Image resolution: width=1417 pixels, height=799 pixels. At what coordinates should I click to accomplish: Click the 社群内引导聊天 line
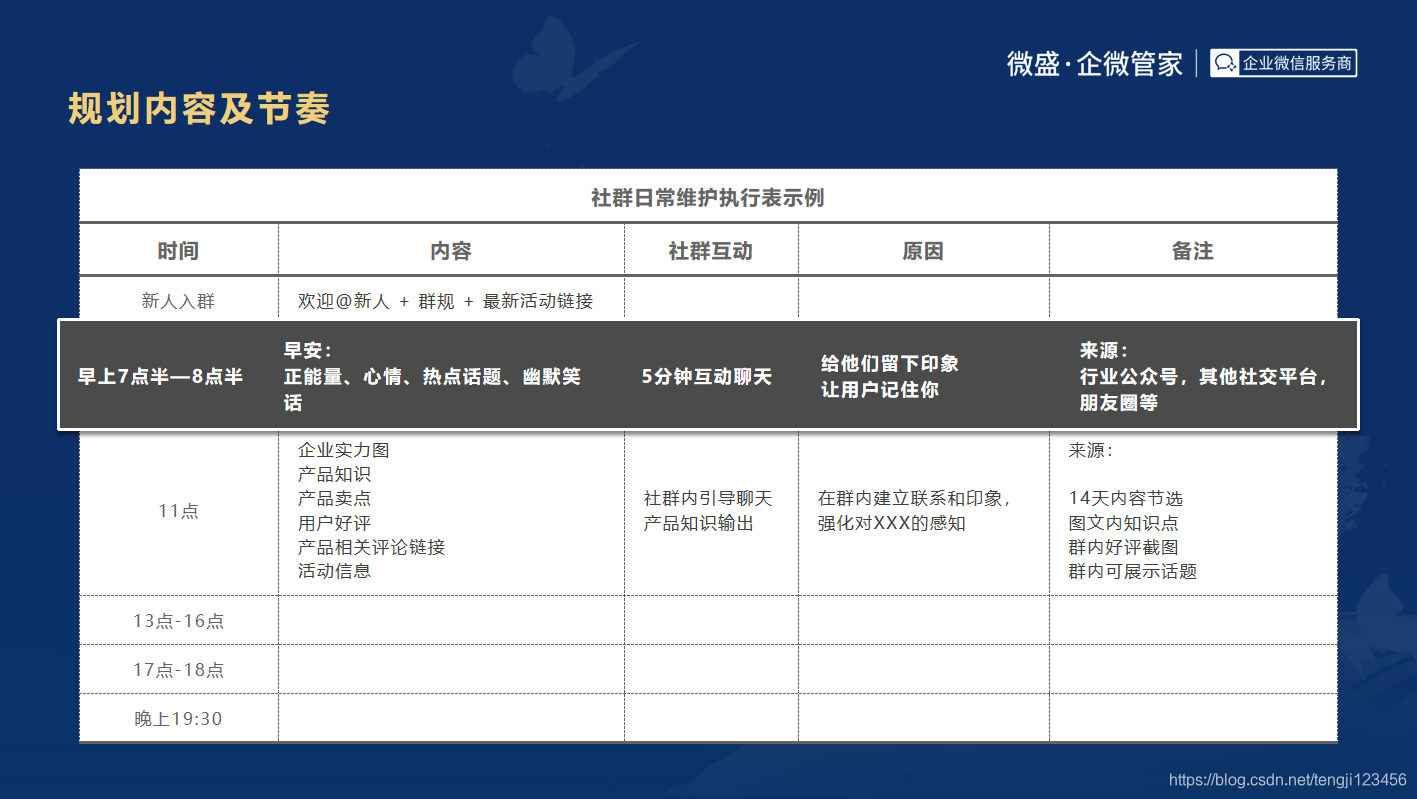point(708,498)
